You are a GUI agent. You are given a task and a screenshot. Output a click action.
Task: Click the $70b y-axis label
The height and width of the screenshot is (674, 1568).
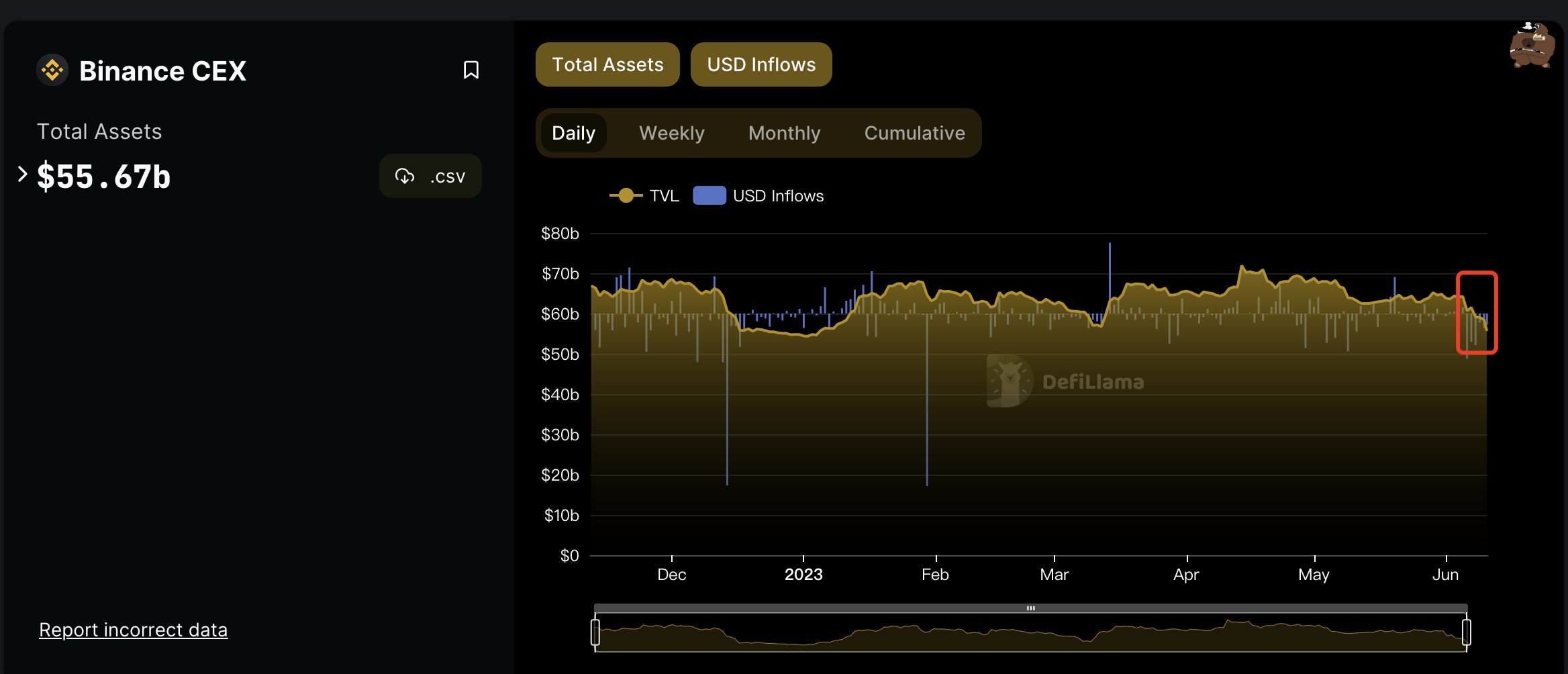(560, 274)
